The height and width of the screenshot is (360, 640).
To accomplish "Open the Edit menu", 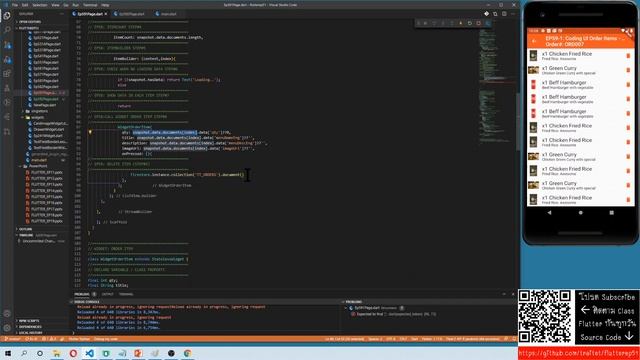I will coord(25,5).
